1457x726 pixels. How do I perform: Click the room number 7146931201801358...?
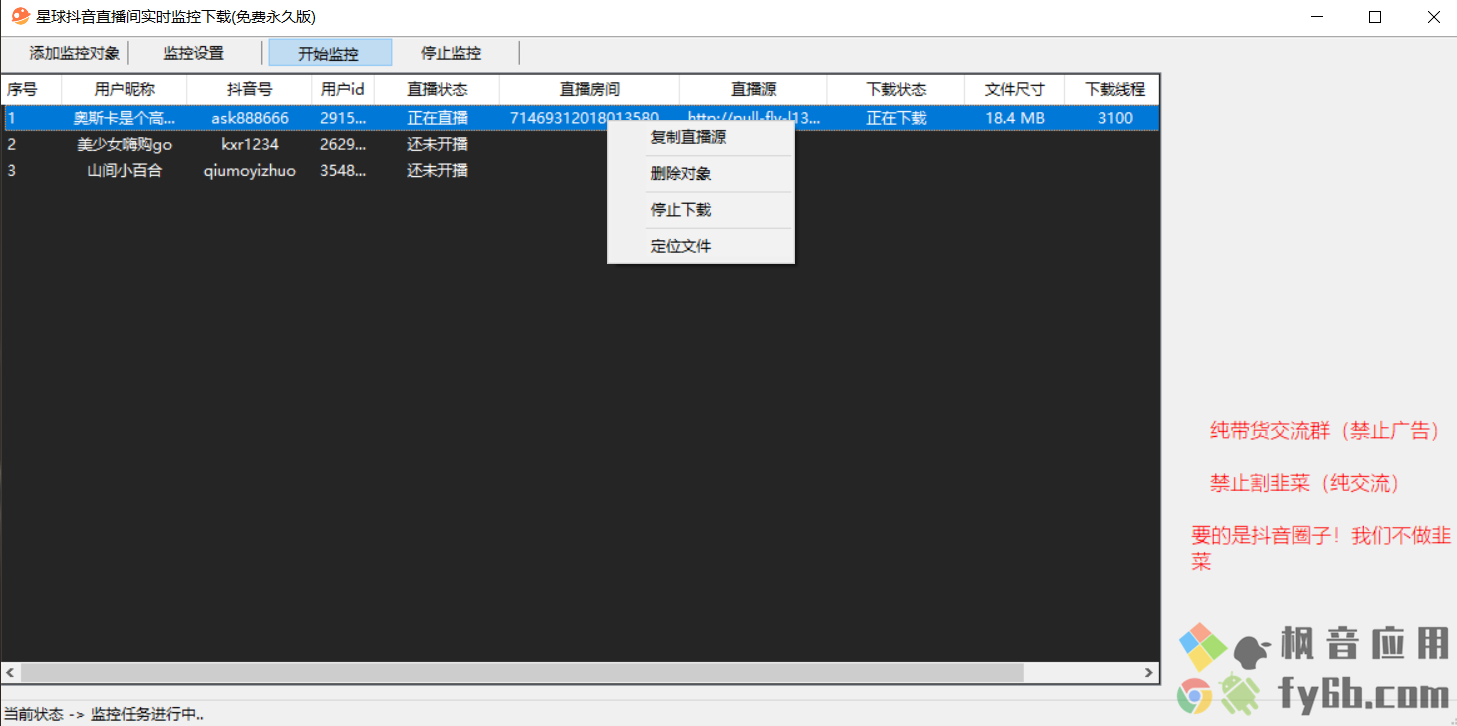(x=584, y=118)
